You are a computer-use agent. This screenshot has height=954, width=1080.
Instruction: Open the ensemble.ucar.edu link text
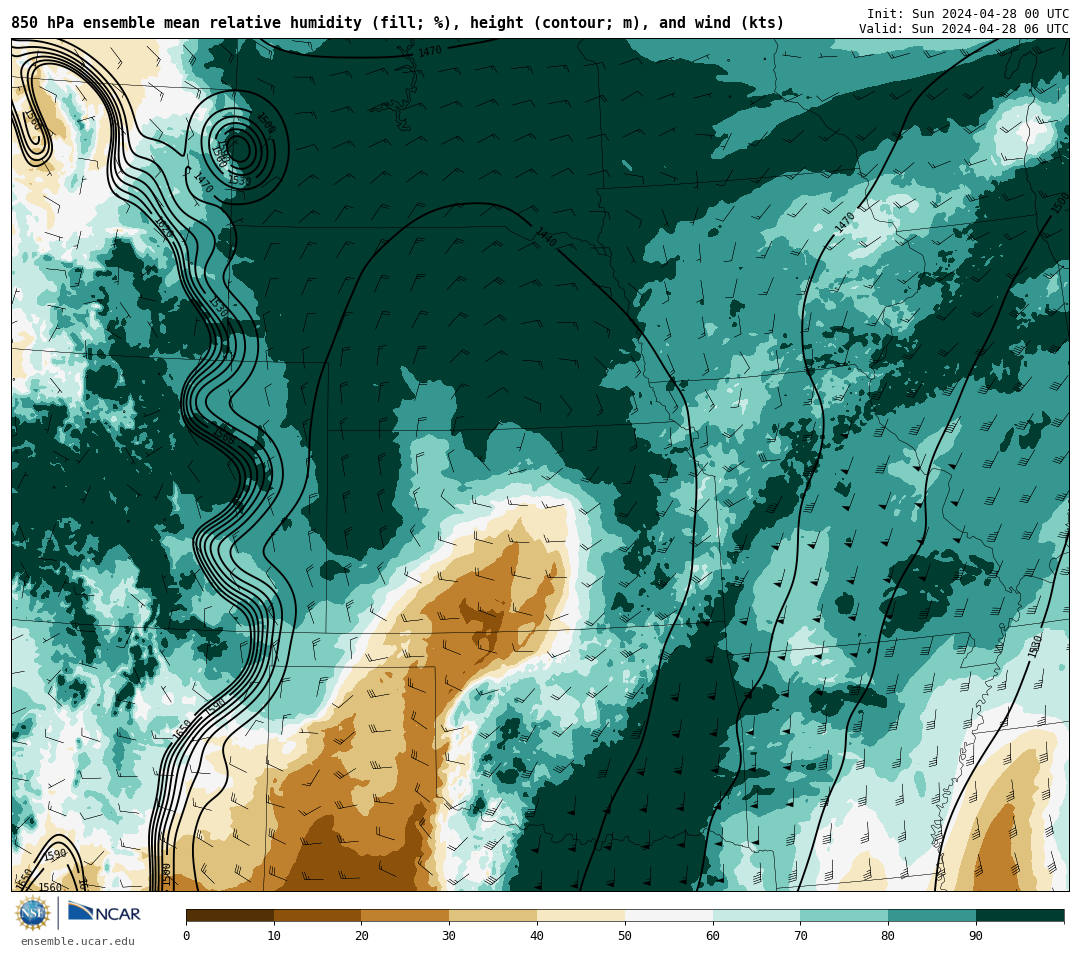pos(78,941)
